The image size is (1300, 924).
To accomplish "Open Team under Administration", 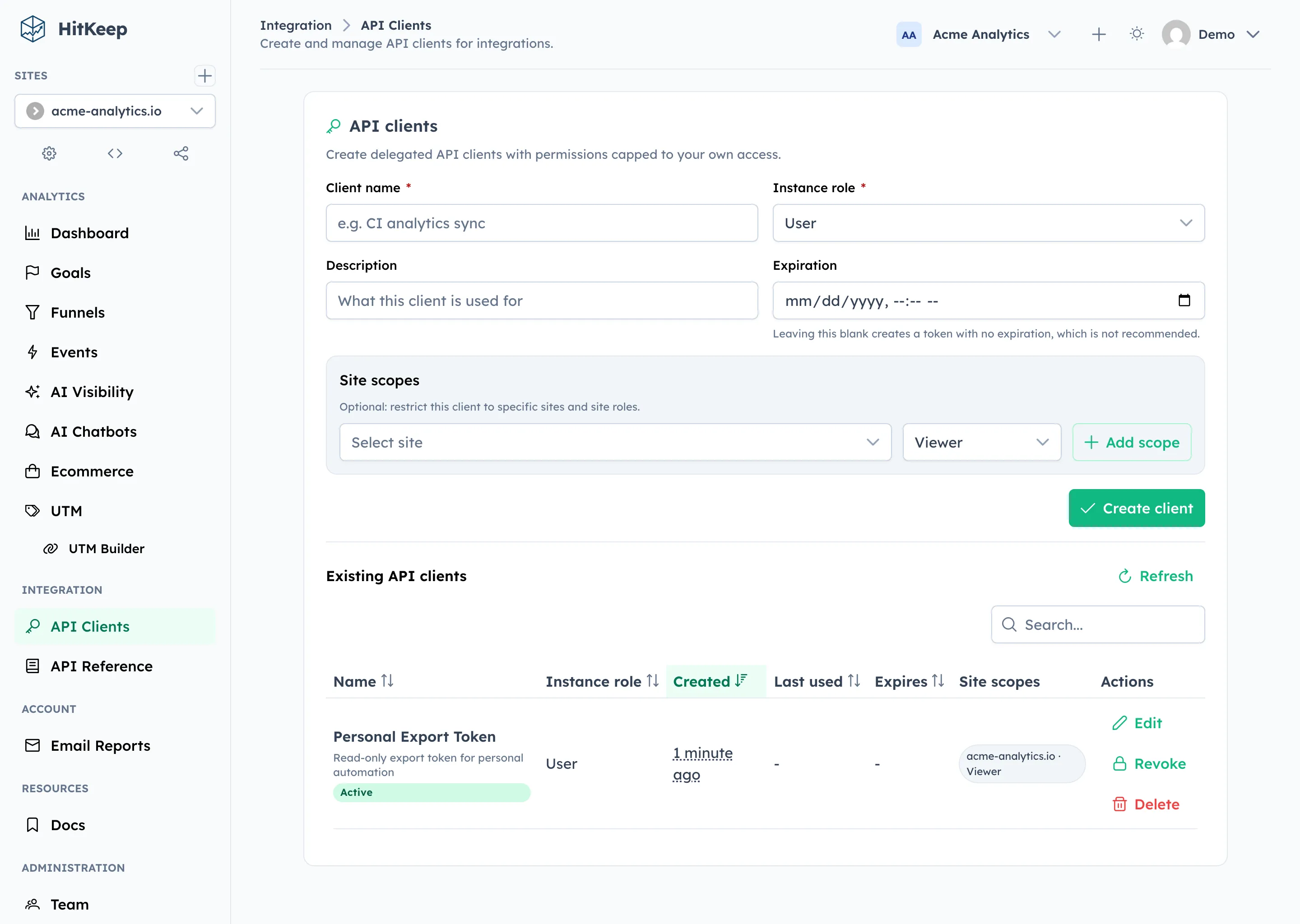I will click(69, 904).
